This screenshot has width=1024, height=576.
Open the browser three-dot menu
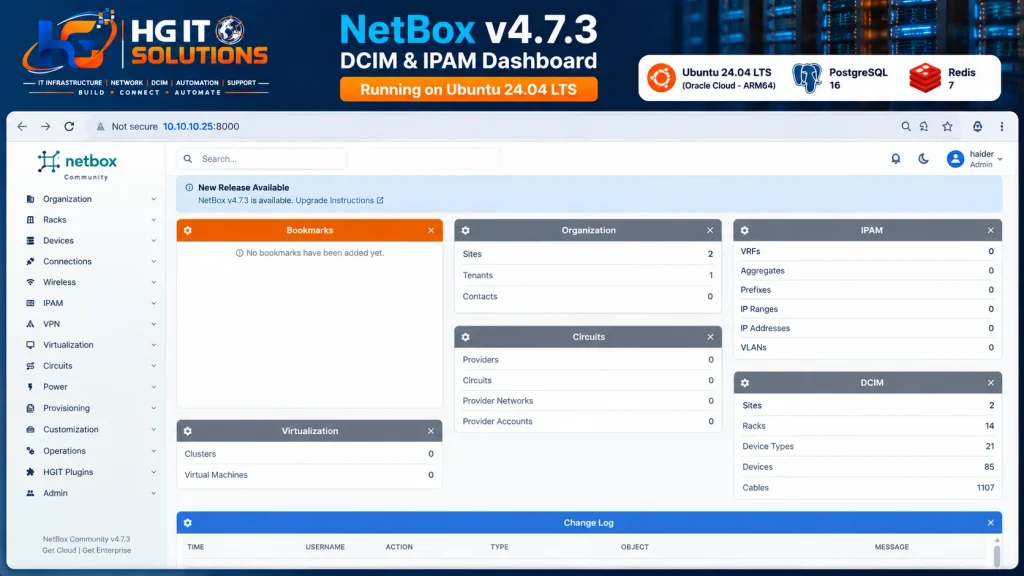click(x=1001, y=126)
